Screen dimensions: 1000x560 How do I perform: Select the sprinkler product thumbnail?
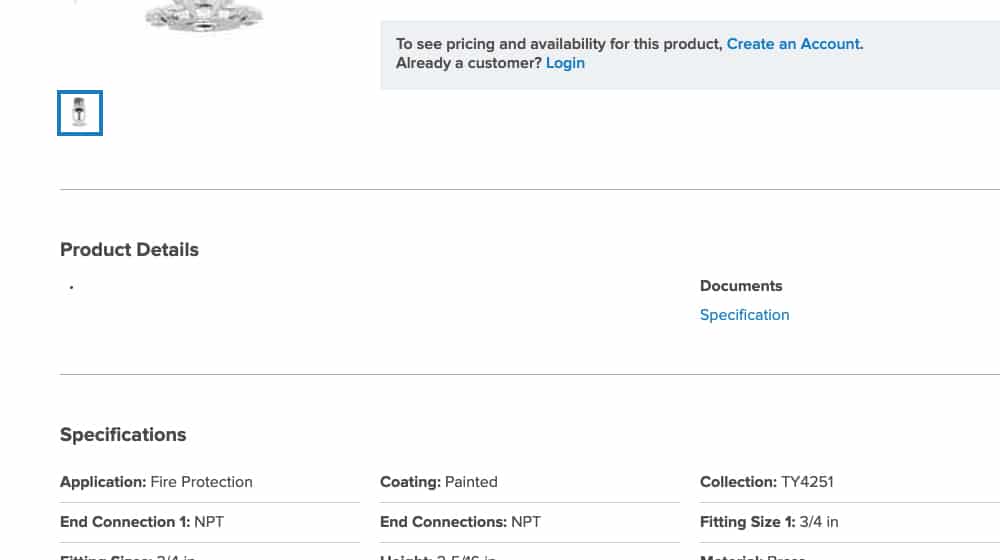coord(80,113)
